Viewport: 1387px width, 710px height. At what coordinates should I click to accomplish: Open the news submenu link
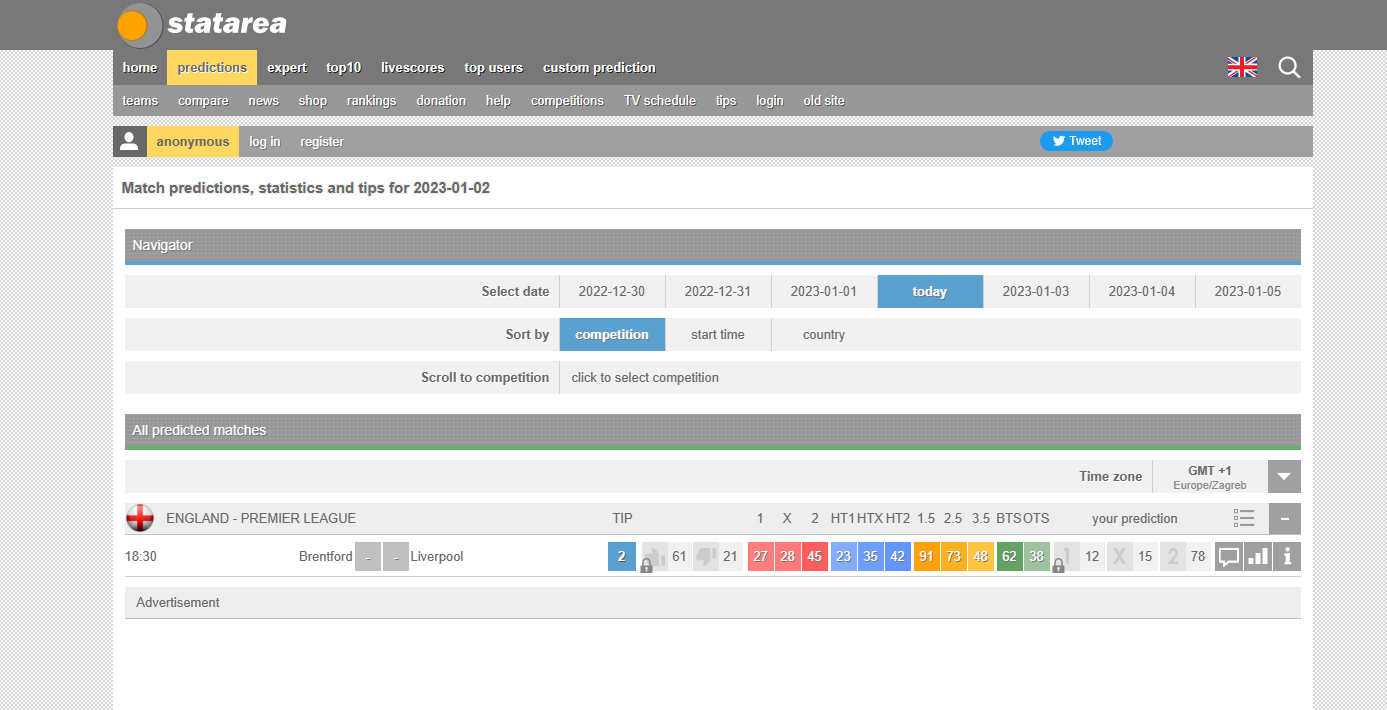(263, 100)
